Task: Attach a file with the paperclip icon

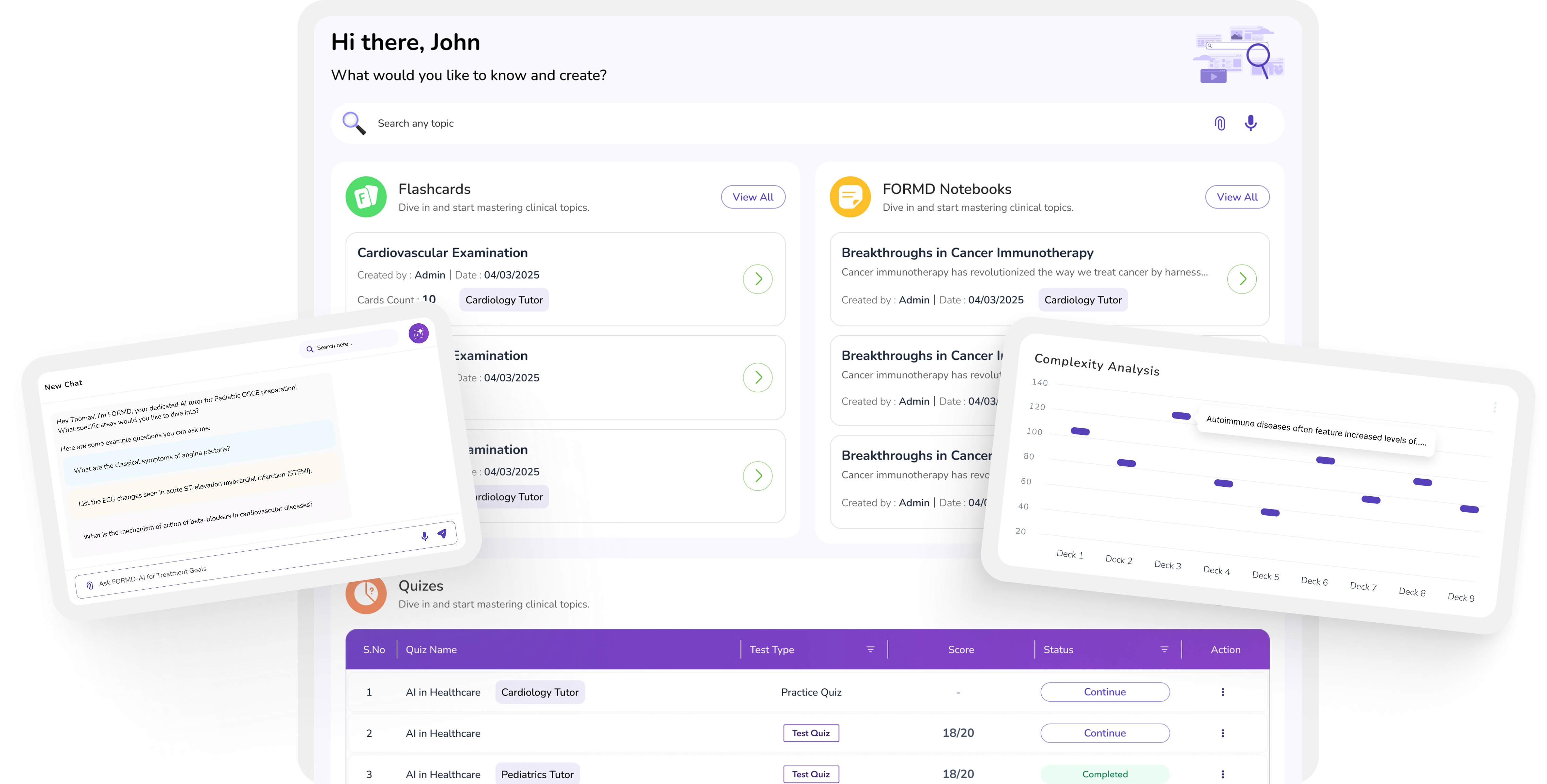Action: [x=1220, y=123]
